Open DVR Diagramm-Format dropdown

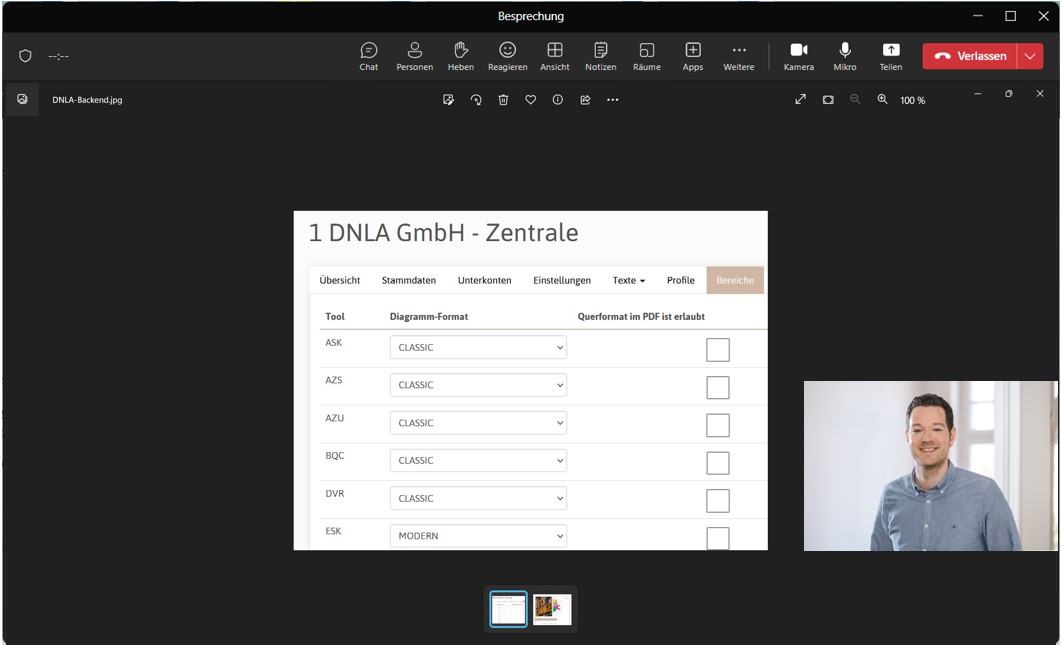coord(478,498)
